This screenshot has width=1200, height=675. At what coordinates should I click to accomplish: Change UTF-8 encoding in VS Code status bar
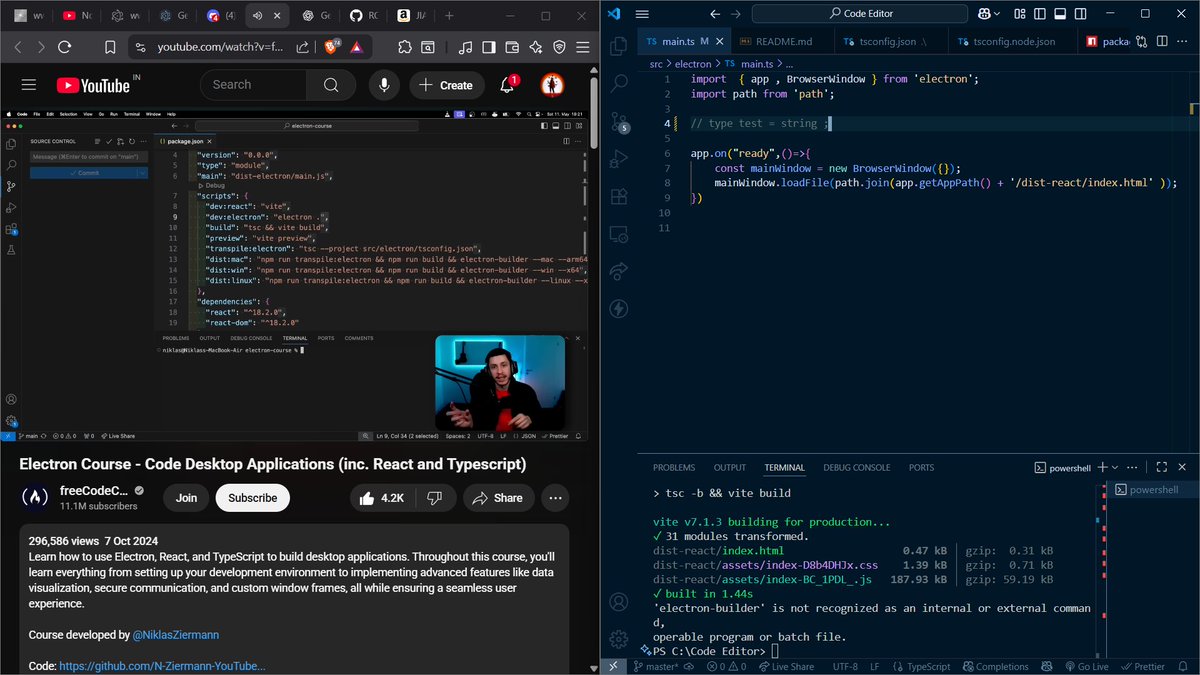(845, 667)
